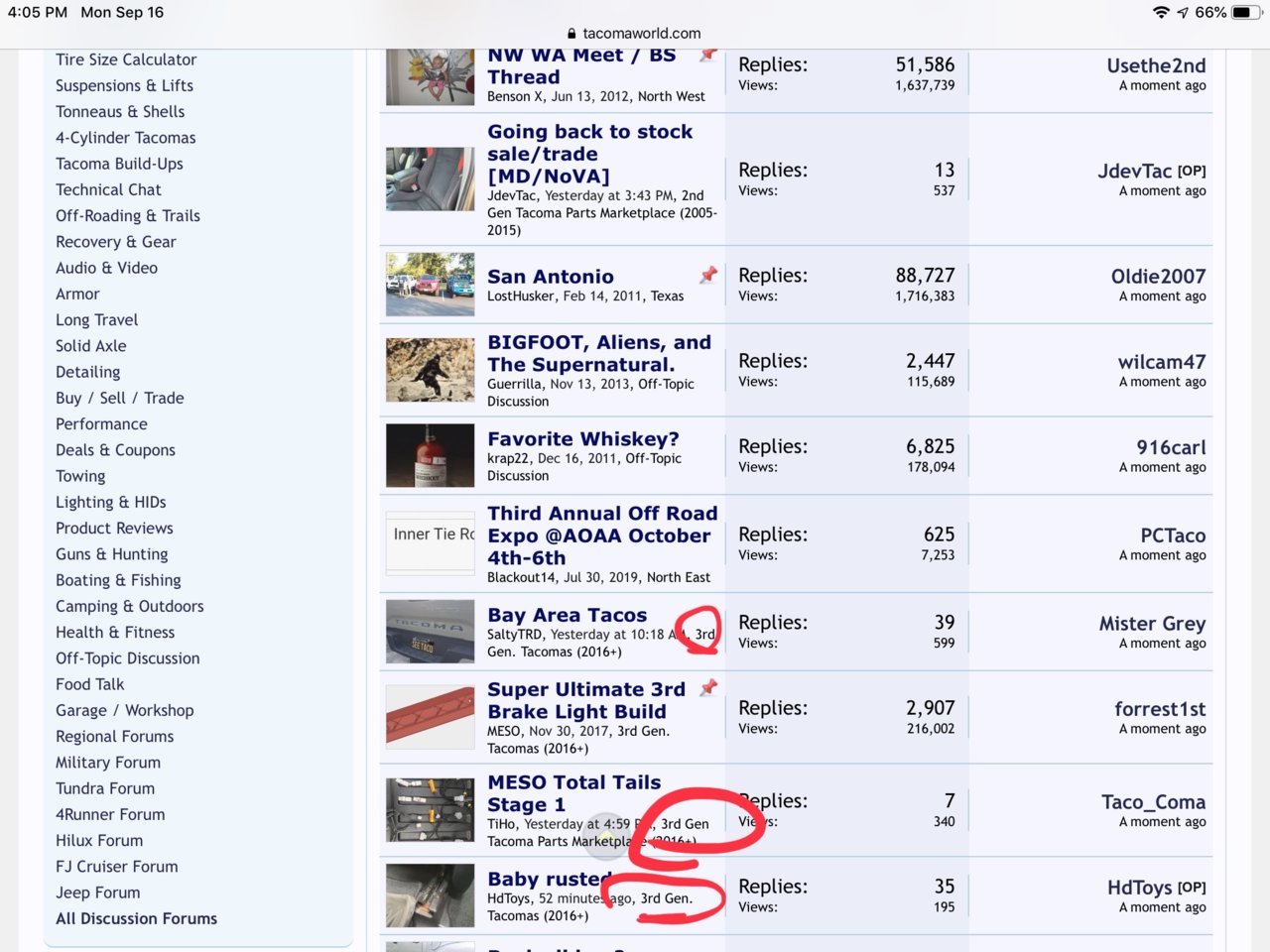The height and width of the screenshot is (952, 1270).
Task: Open the Armor forum link
Action: click(x=77, y=294)
